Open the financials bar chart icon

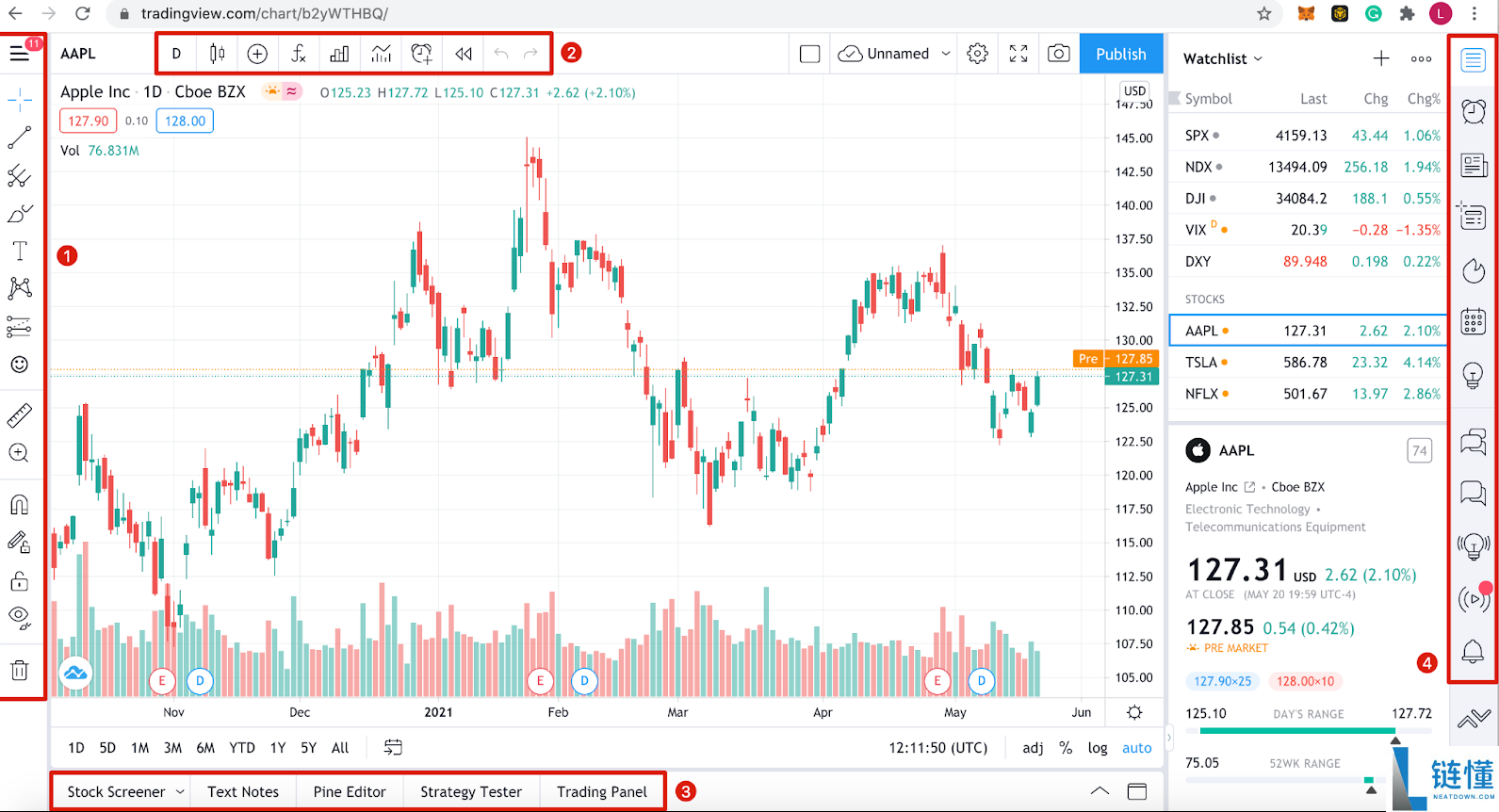click(x=339, y=54)
